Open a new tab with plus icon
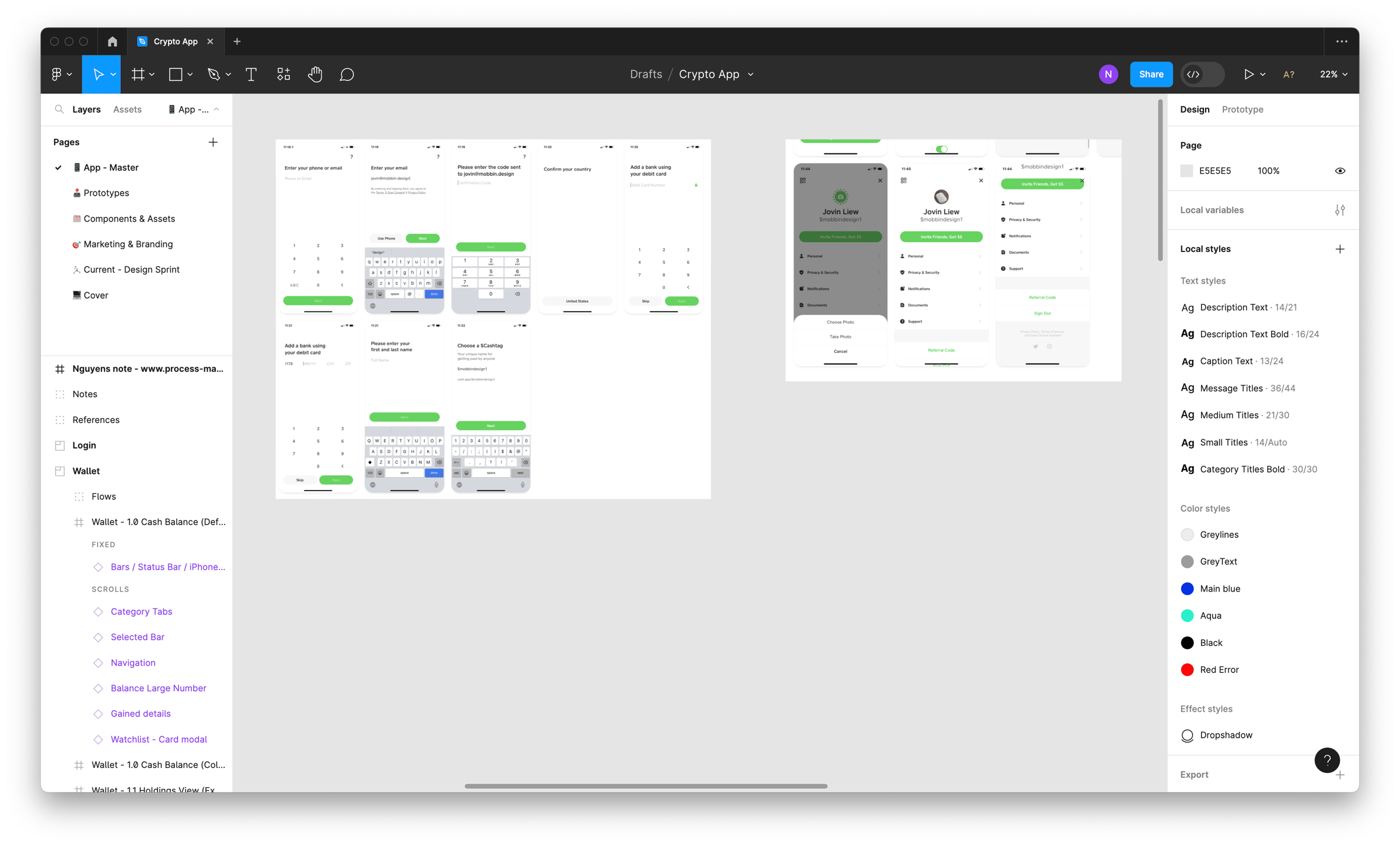The image size is (1400, 846). pyautogui.click(x=237, y=41)
